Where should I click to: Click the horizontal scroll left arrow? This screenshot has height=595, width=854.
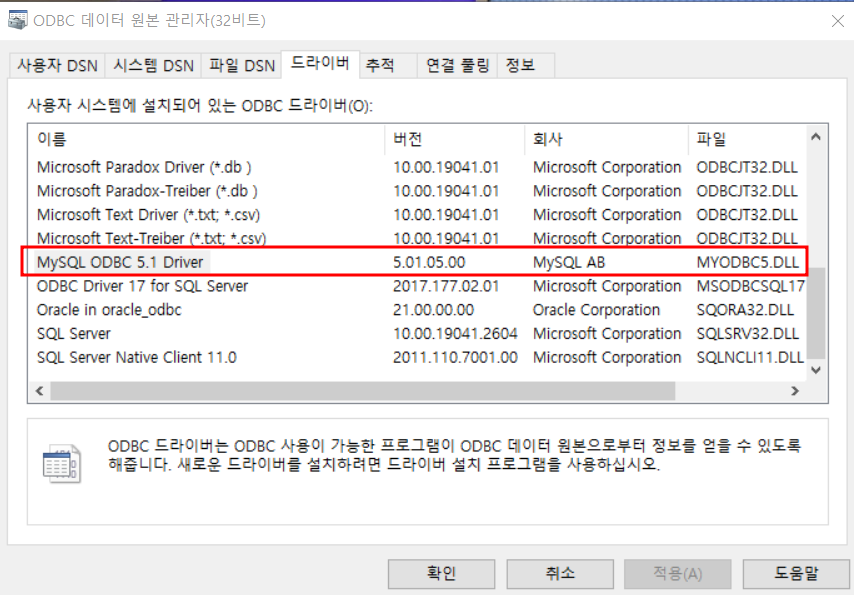pyautogui.click(x=39, y=391)
